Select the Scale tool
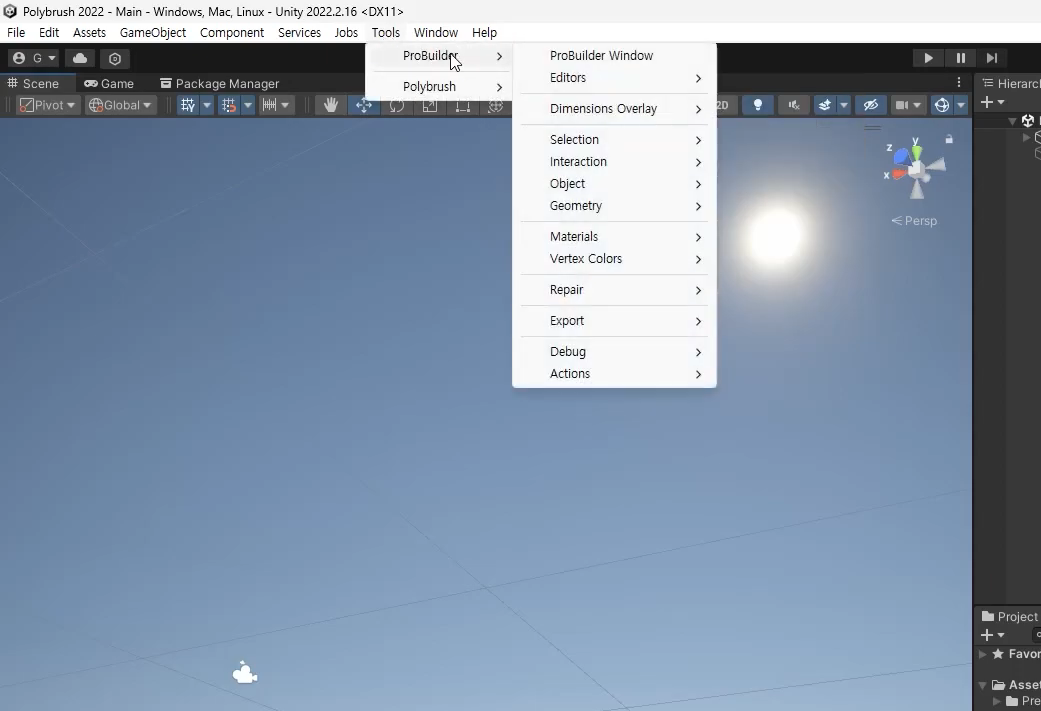The height and width of the screenshot is (711, 1041). coord(430,105)
